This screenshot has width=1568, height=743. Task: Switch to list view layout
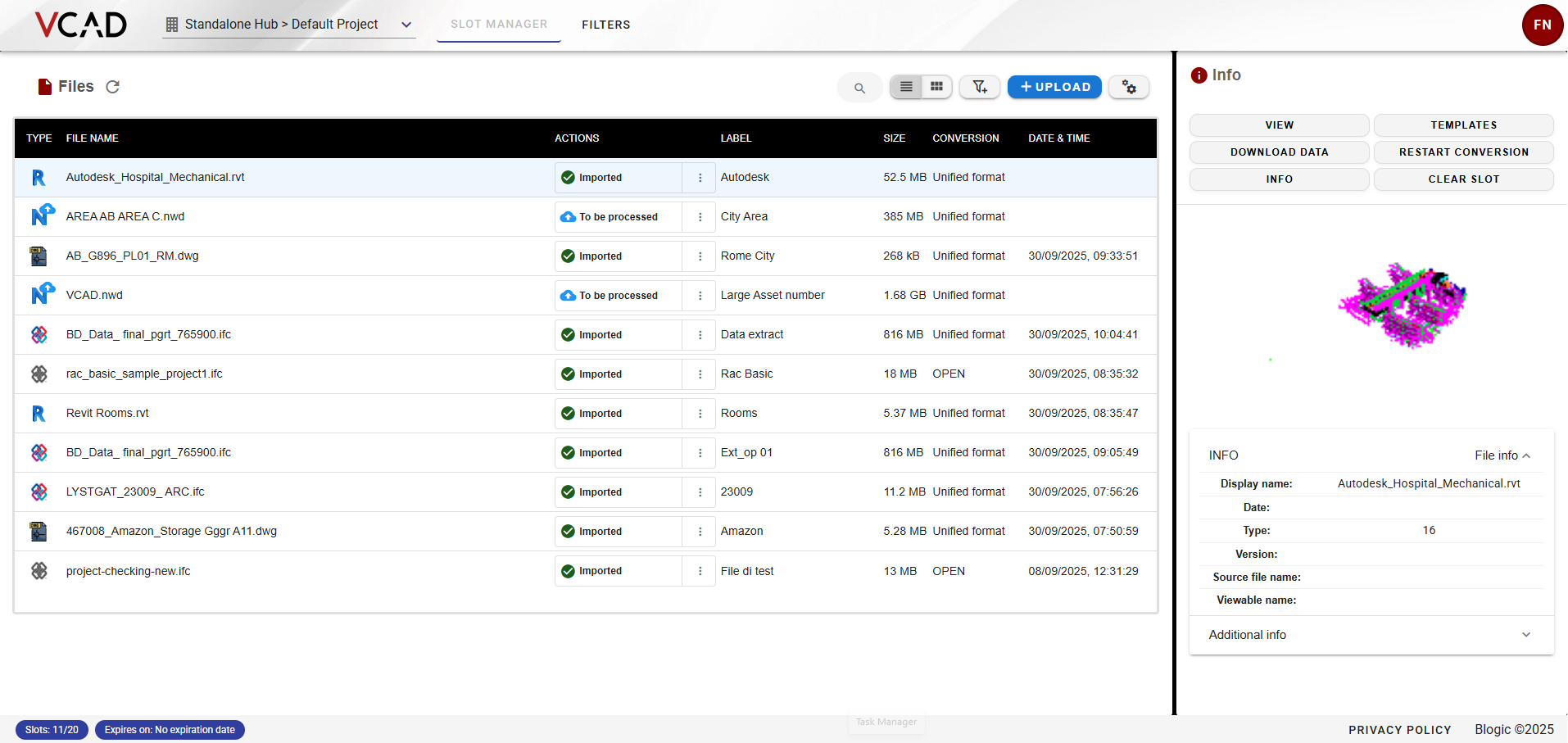[x=906, y=87]
